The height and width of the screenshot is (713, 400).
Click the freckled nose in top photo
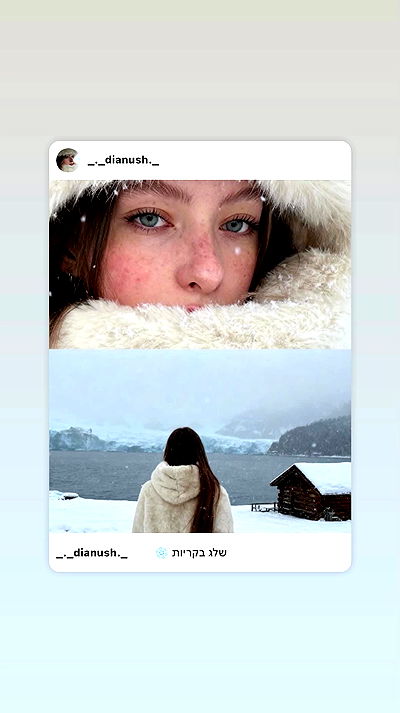click(199, 267)
